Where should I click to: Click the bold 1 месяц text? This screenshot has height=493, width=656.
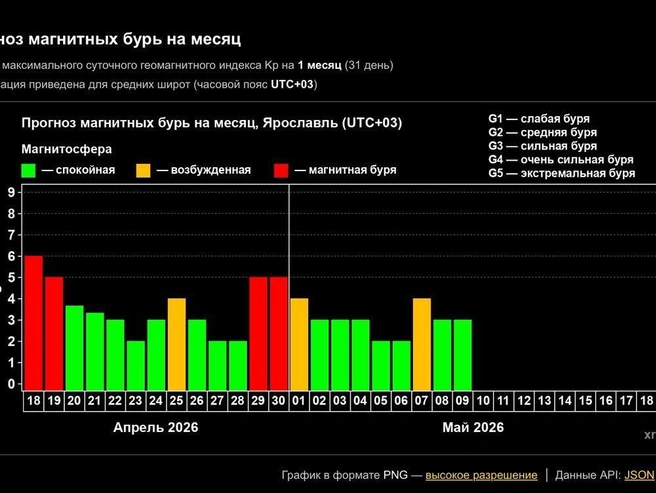tap(320, 66)
